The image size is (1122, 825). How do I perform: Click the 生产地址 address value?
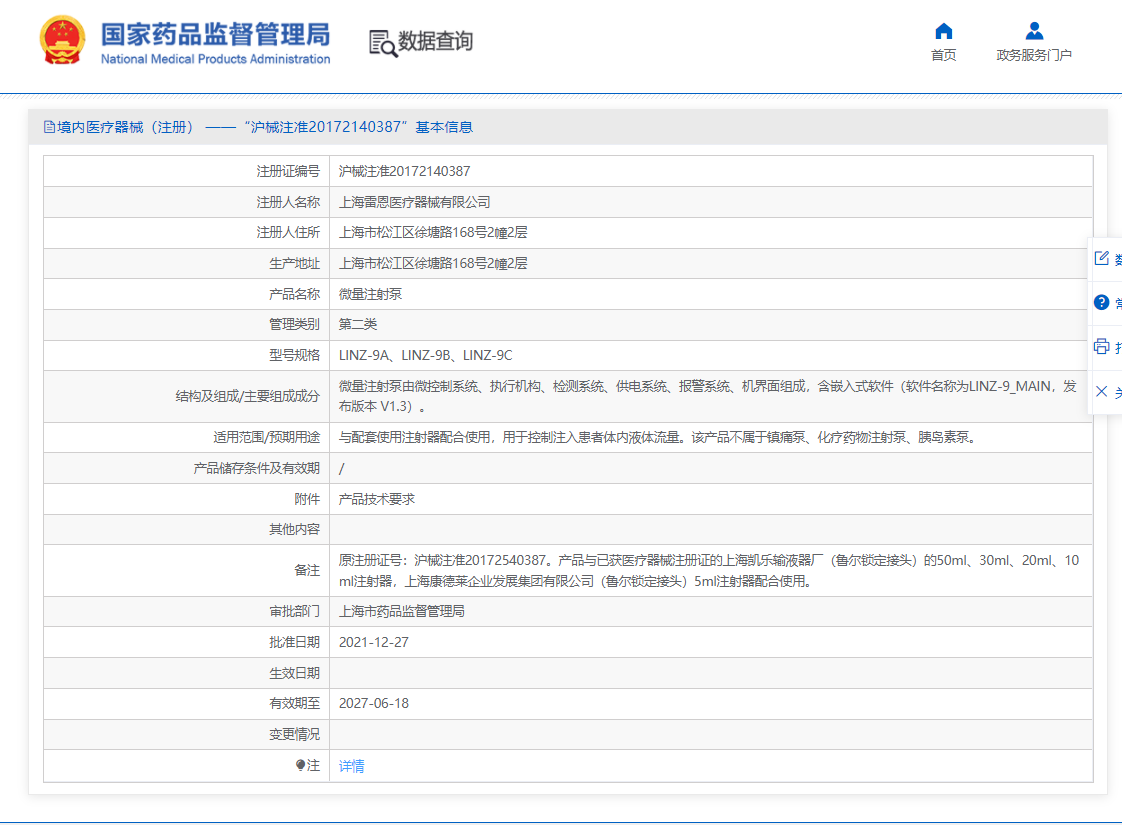tap(433, 263)
